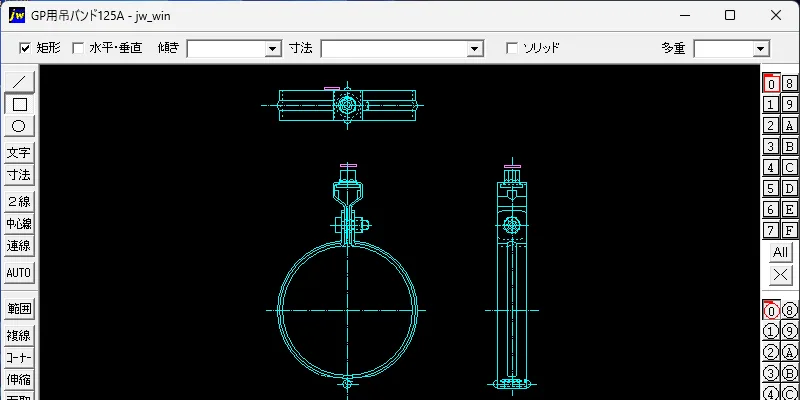This screenshot has height=400, width=800.
Task: Select the circle drawing tool
Action: click(x=19, y=126)
